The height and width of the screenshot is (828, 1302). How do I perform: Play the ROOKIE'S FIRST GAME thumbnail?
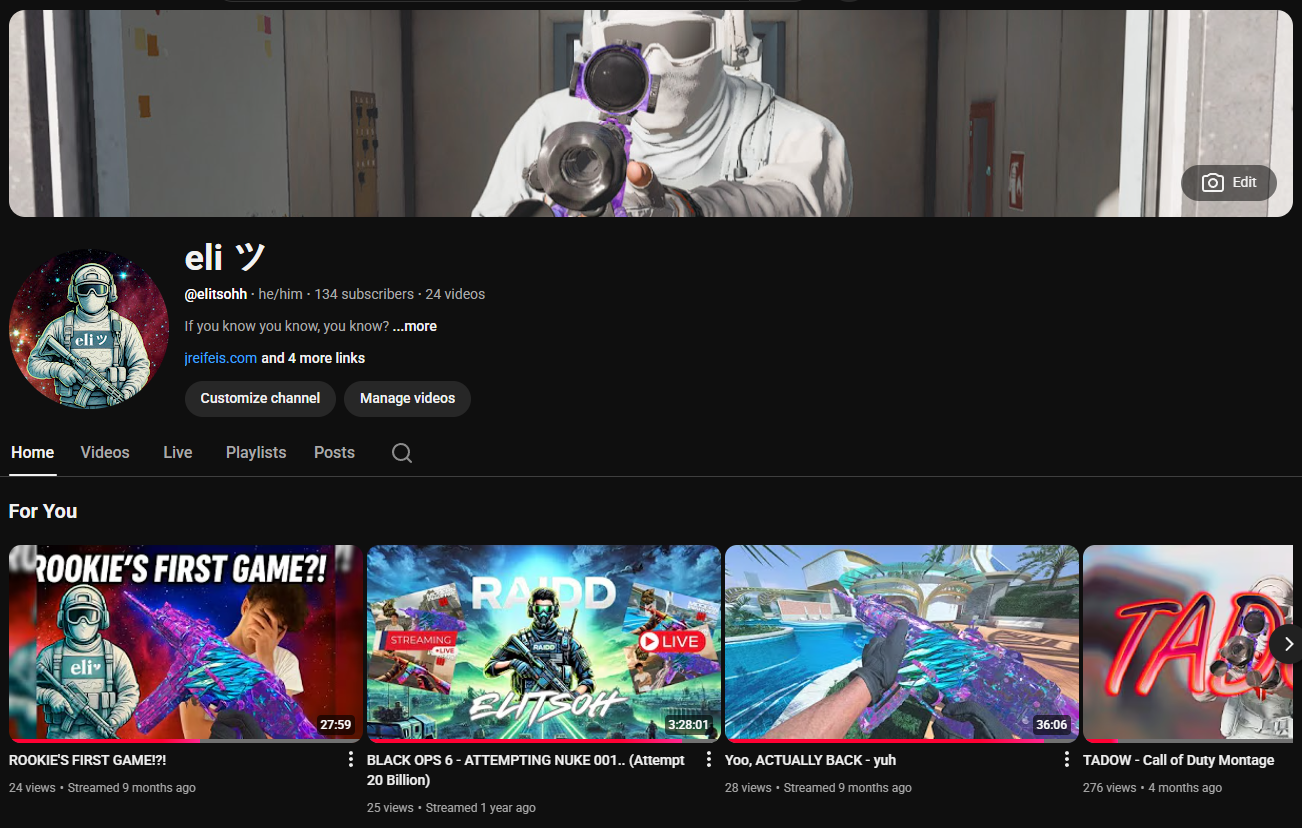tap(186, 643)
